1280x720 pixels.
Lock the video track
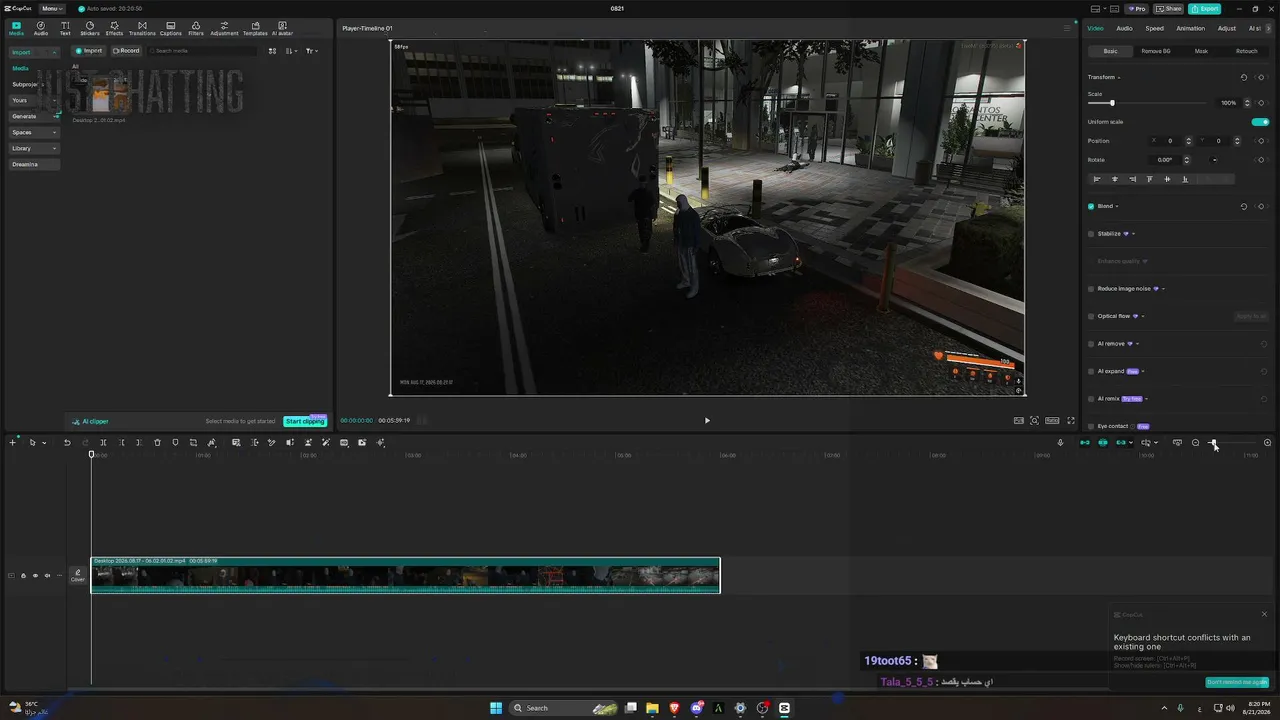[23, 576]
